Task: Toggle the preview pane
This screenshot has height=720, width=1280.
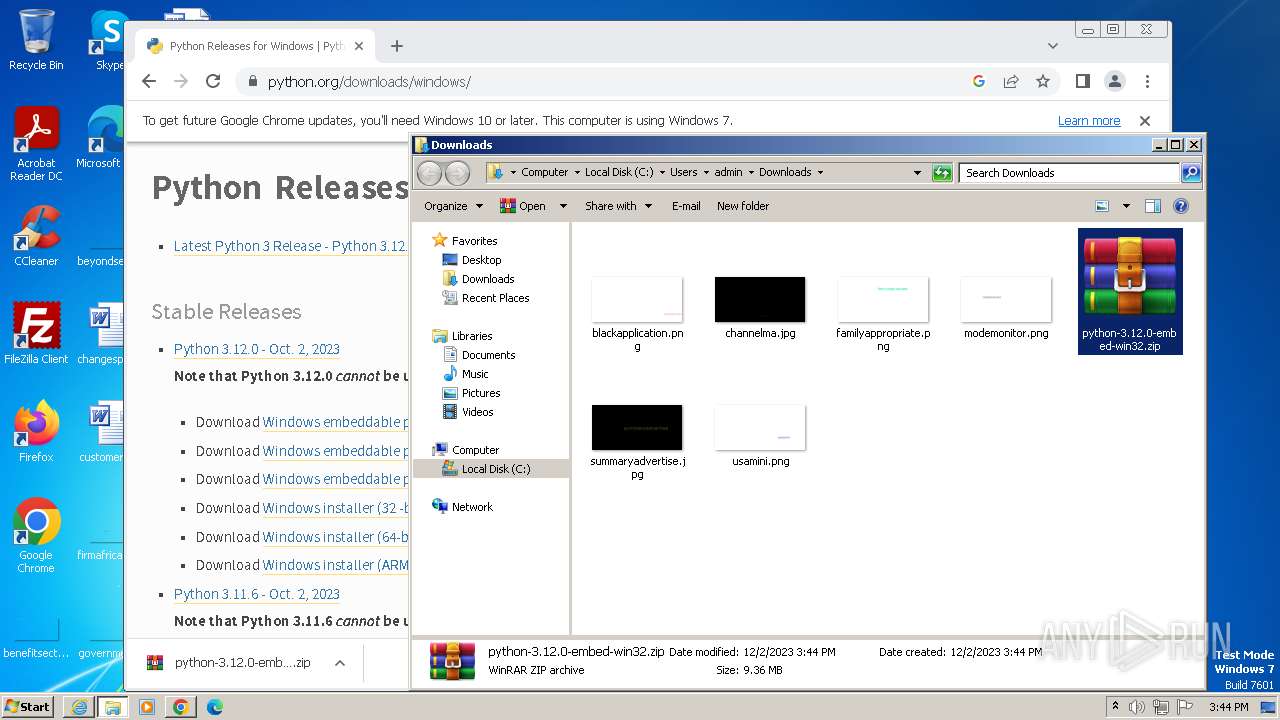Action: [x=1153, y=206]
